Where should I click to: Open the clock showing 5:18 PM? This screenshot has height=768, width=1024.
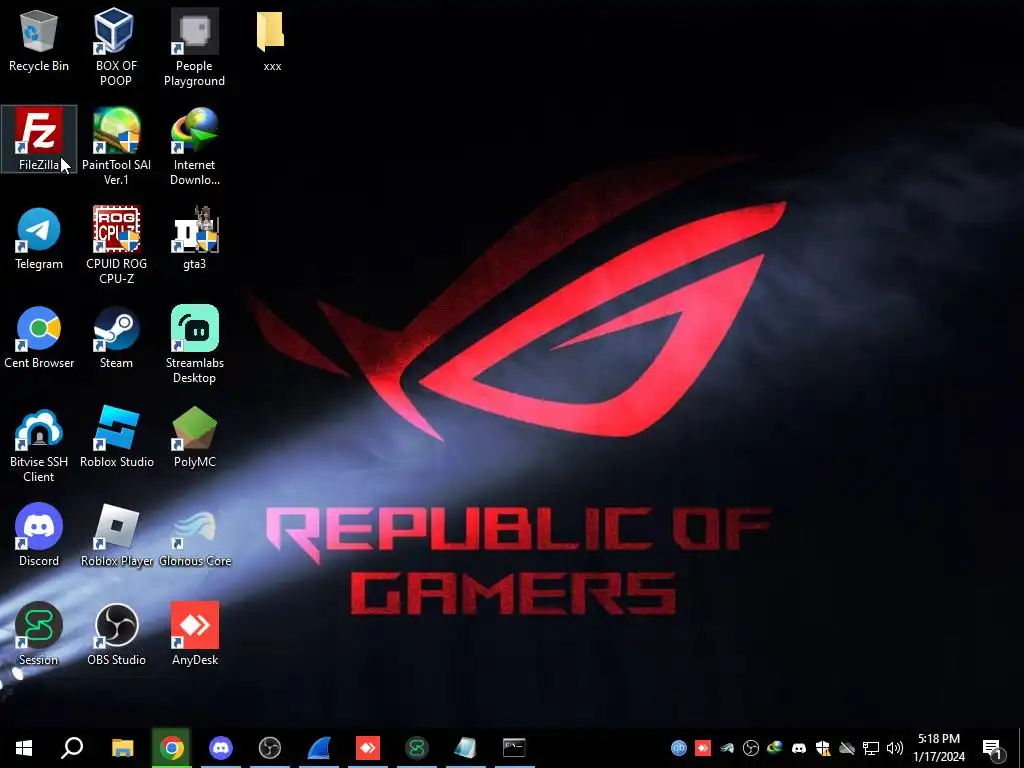click(x=938, y=748)
